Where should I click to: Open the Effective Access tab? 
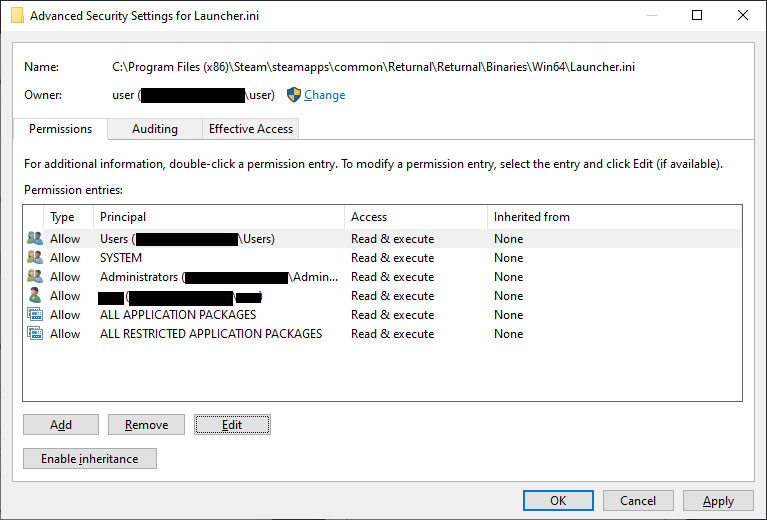250,129
